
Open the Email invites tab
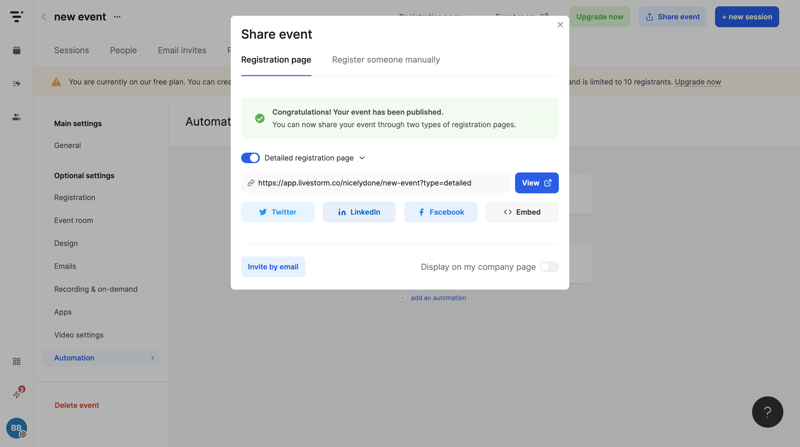coord(182,50)
